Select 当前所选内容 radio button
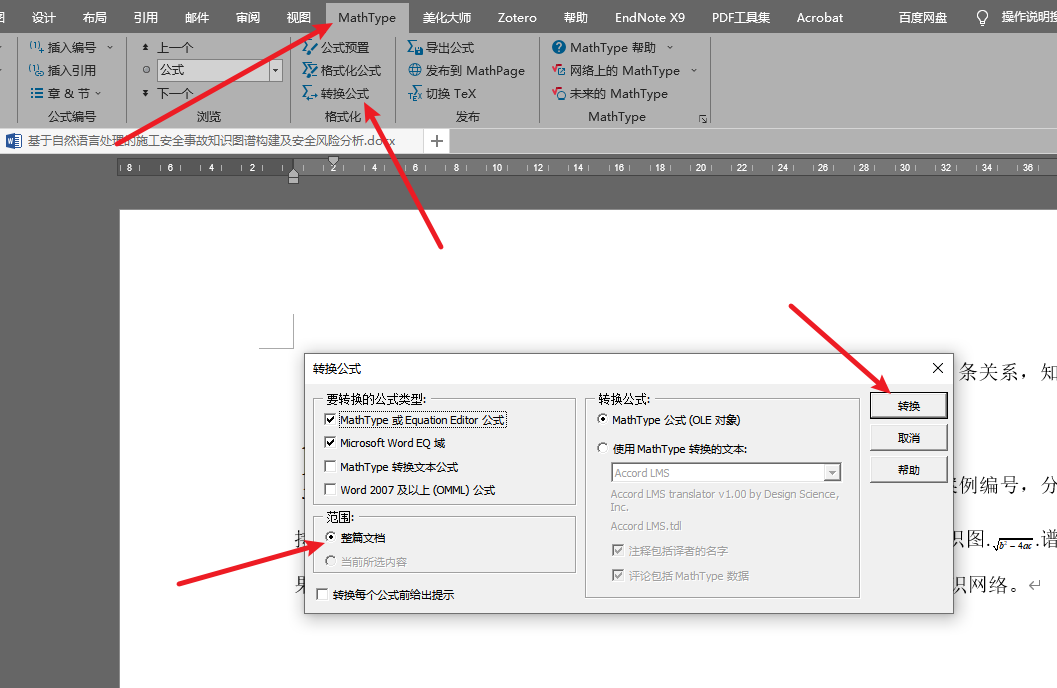This screenshot has width=1057, height=688. pos(330,561)
